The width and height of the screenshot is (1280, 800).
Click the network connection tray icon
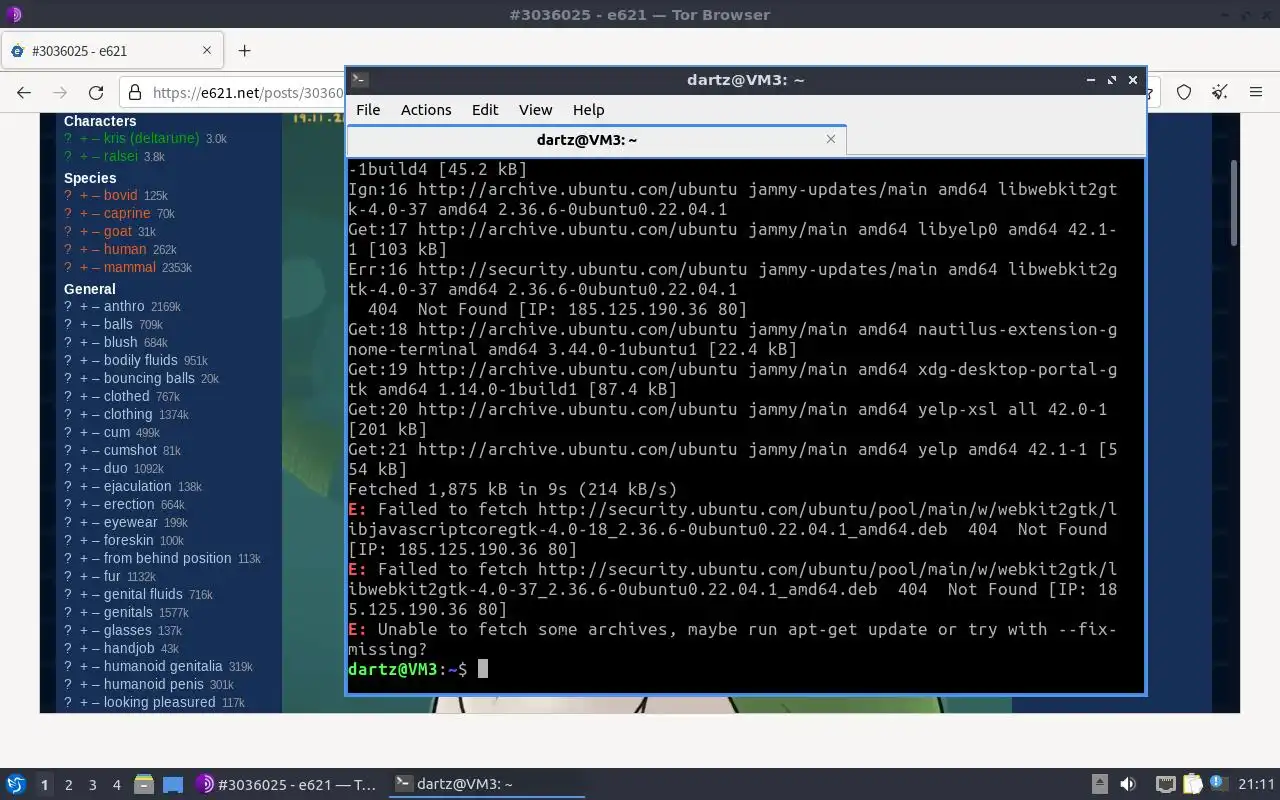coord(1165,784)
